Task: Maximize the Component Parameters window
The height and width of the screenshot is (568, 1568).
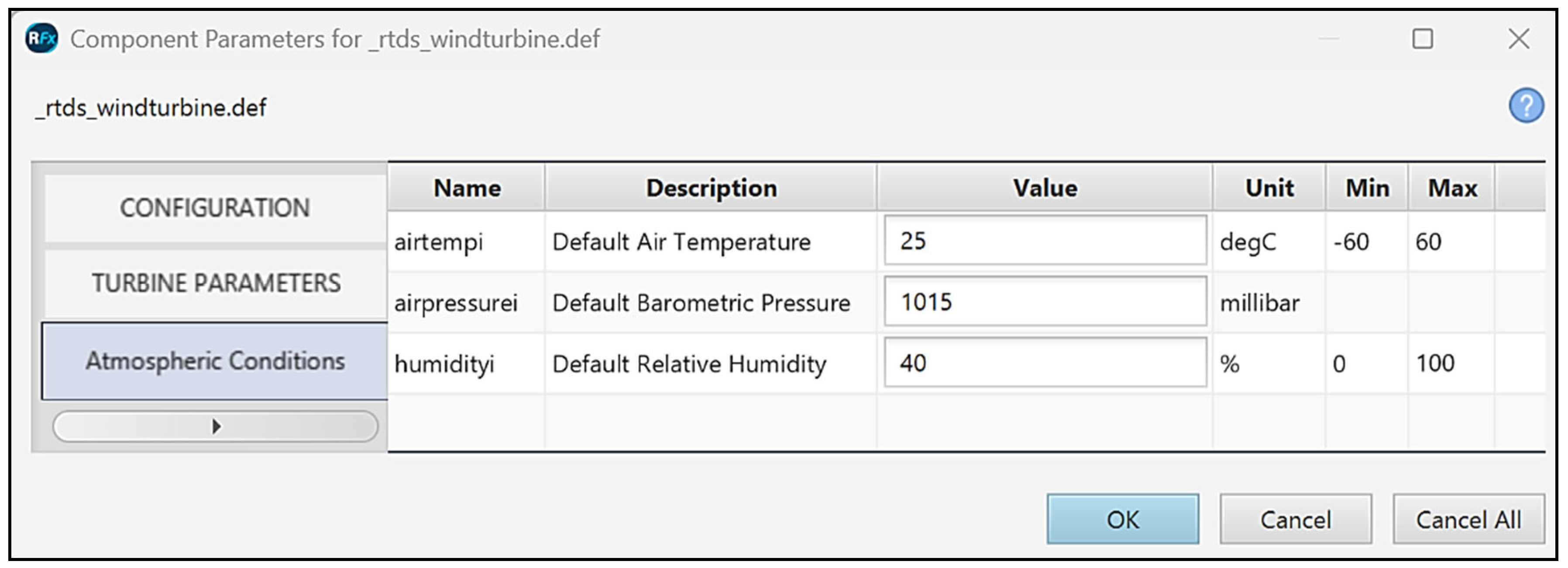Action: click(x=1422, y=39)
